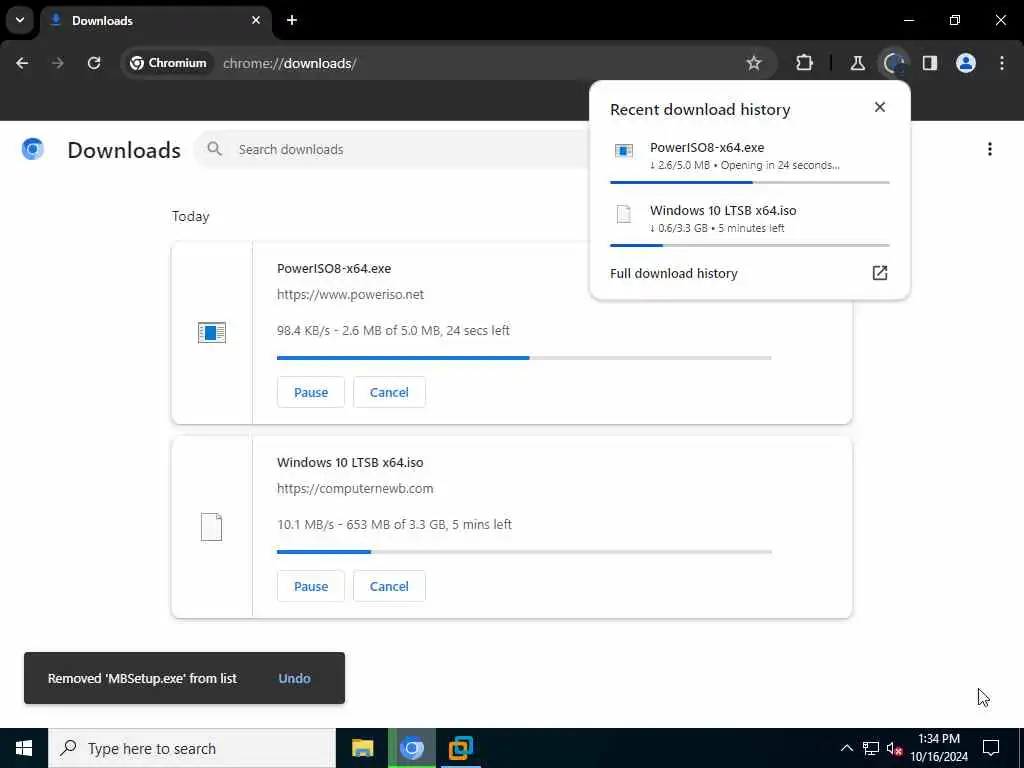Cancel the PowerISO8-x64.exe download

tap(389, 392)
